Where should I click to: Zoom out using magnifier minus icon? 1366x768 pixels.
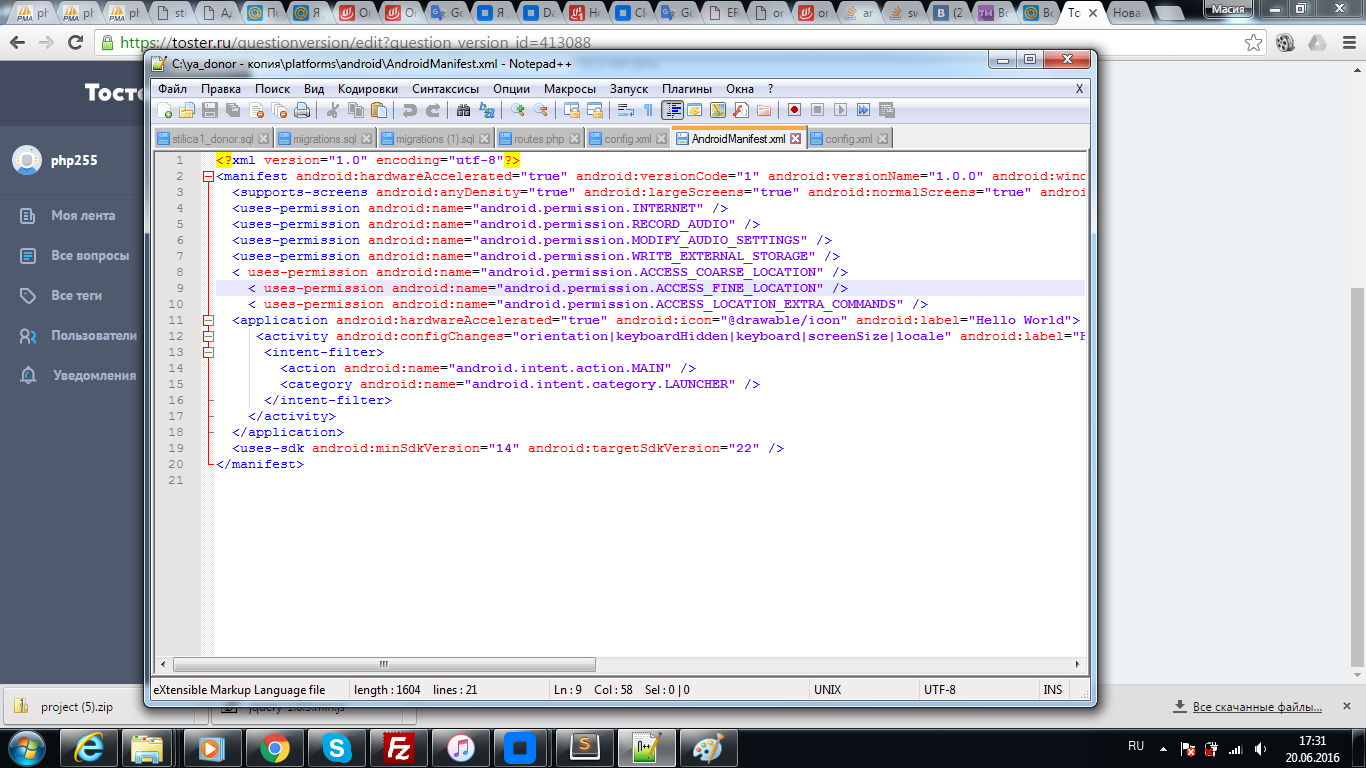541,110
